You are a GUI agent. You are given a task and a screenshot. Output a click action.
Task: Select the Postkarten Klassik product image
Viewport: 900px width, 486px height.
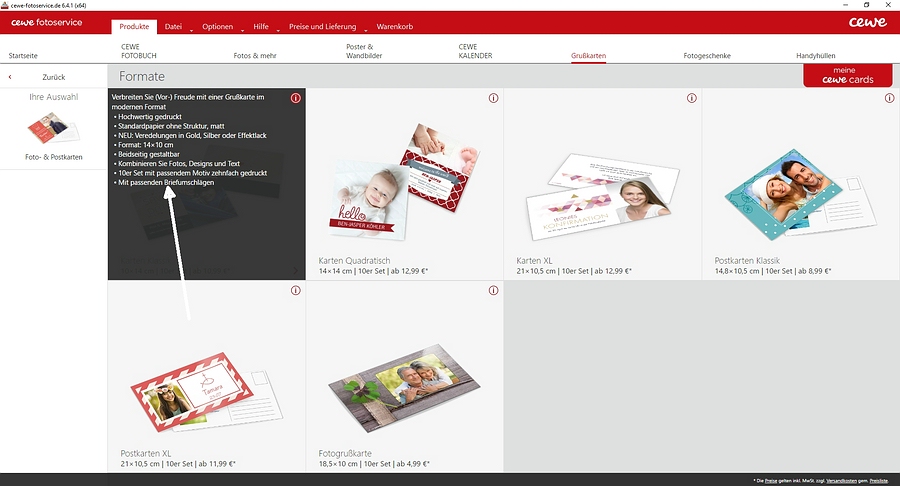click(x=801, y=194)
